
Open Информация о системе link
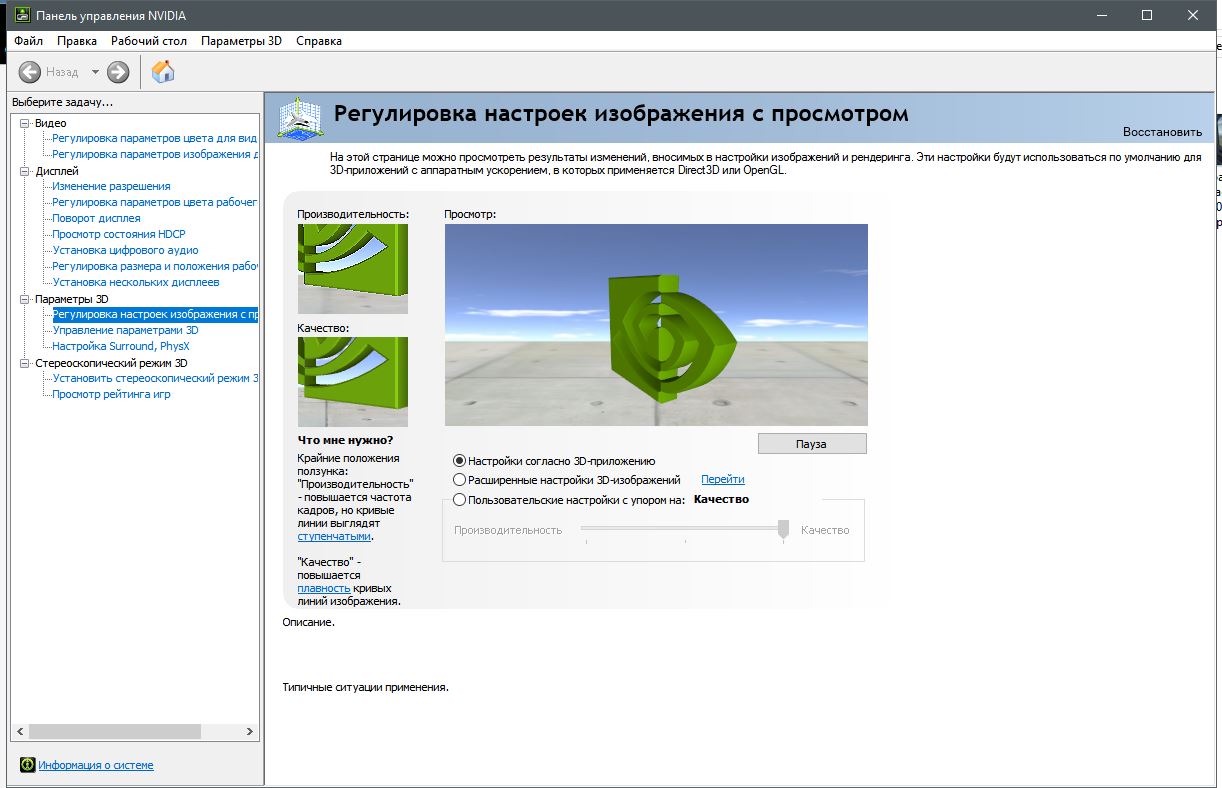click(x=96, y=765)
